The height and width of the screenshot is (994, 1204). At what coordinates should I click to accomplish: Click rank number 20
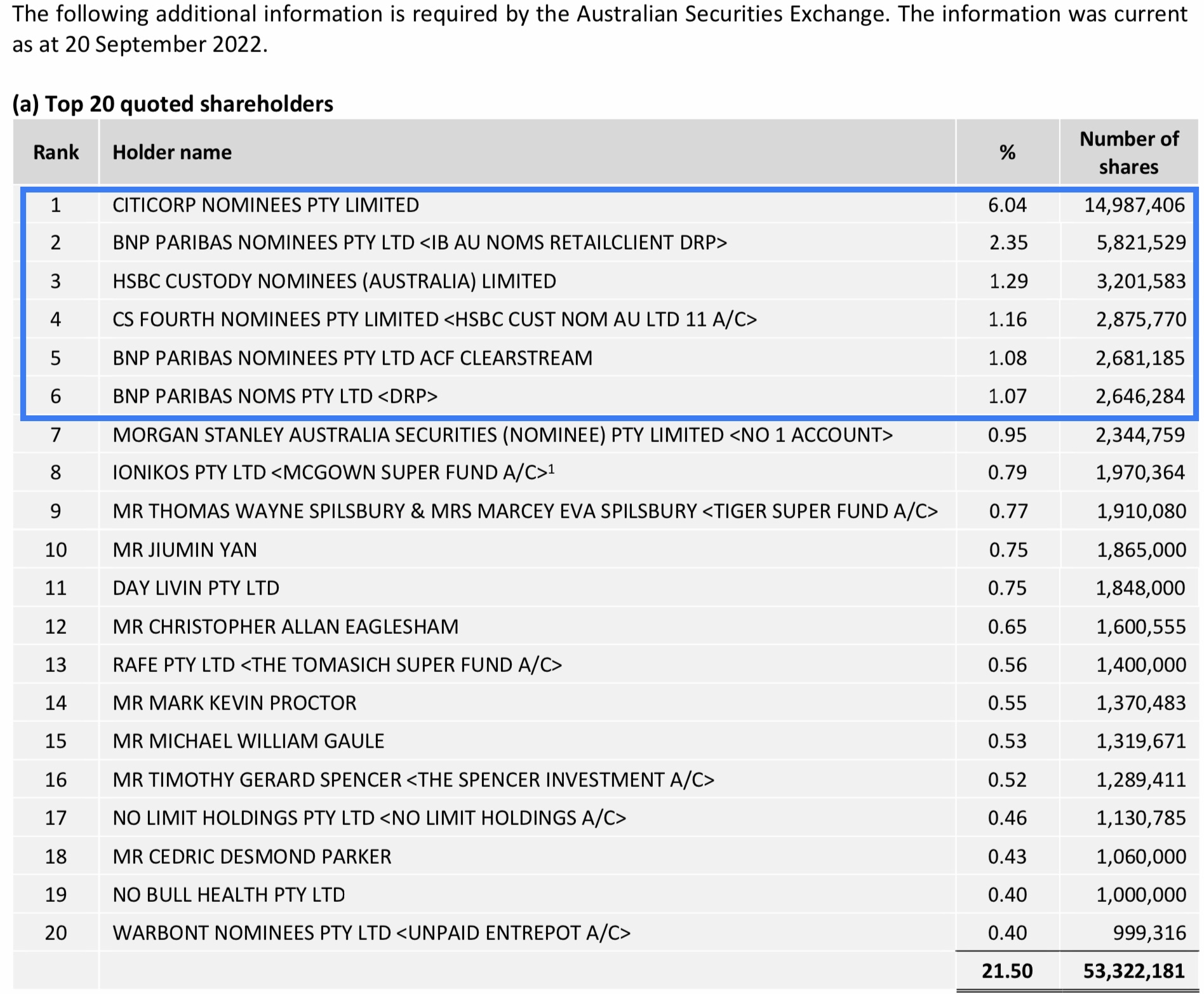tap(56, 933)
